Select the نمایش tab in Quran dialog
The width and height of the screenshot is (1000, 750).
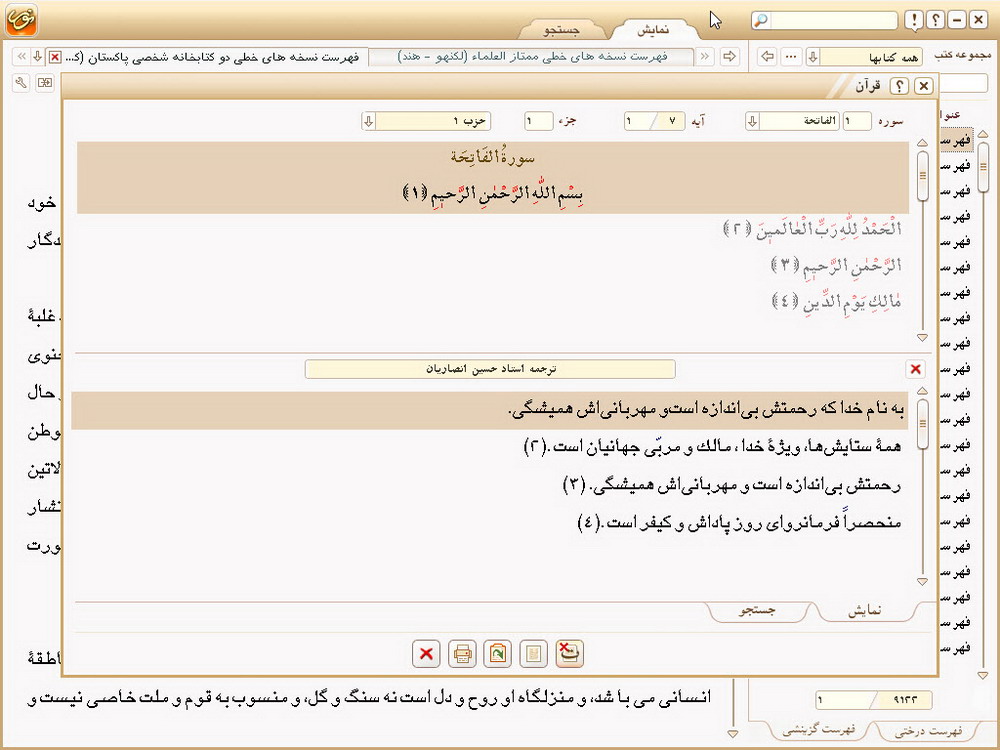click(x=865, y=610)
